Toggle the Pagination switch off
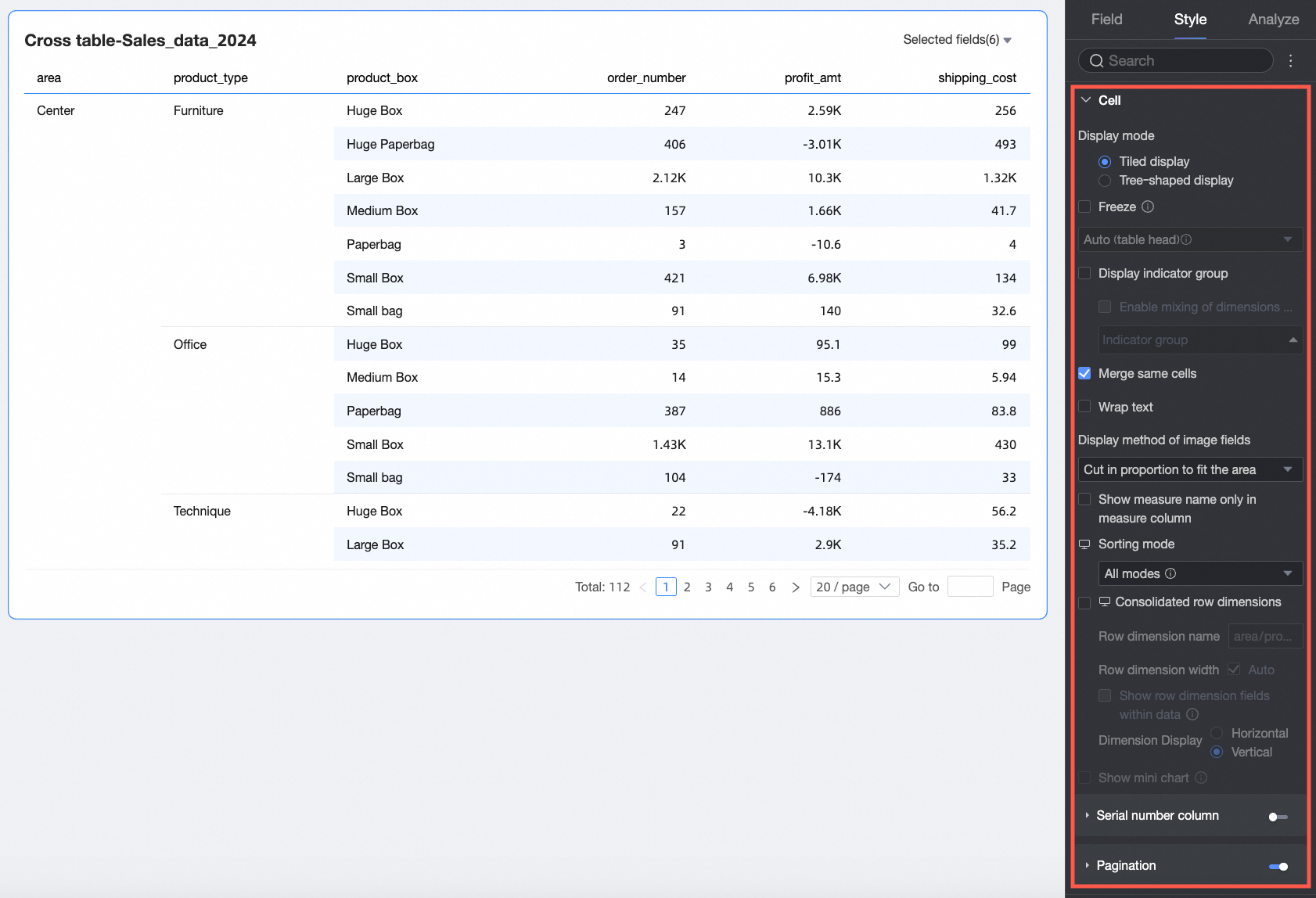 tap(1278, 867)
